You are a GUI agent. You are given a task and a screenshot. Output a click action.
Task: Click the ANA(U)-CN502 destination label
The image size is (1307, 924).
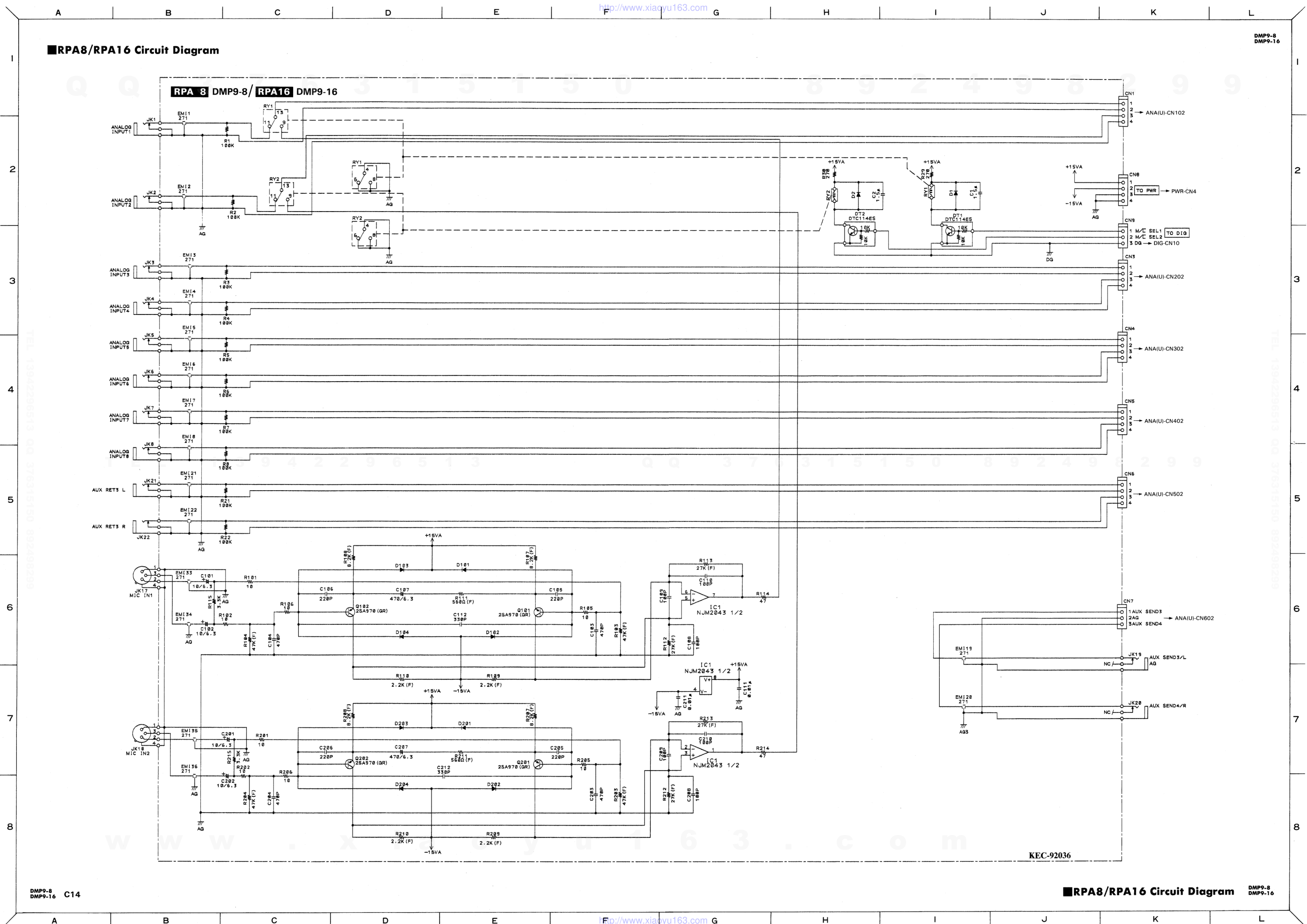point(1163,494)
